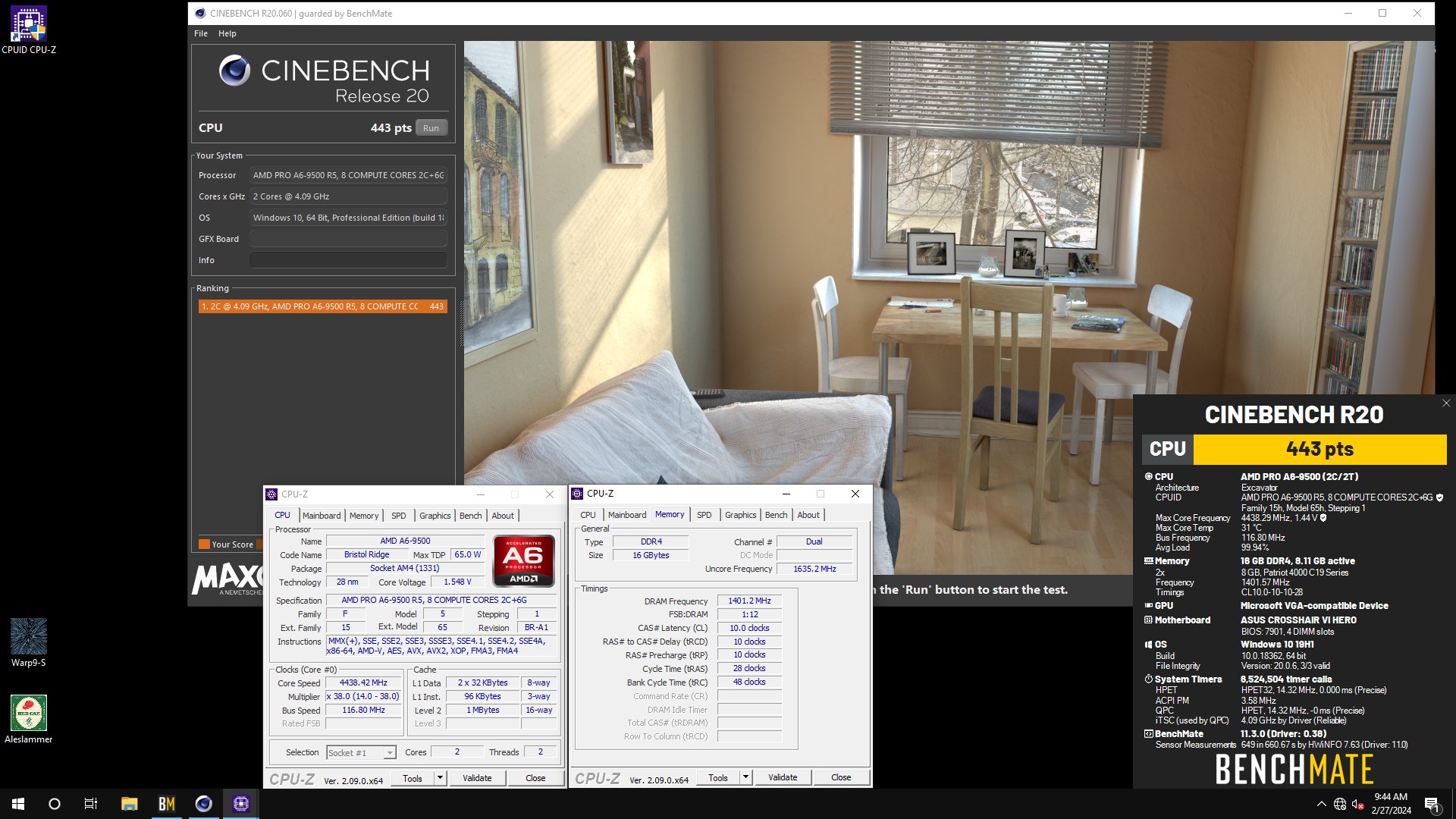Image resolution: width=1456 pixels, height=819 pixels.
Task: Click the muted volume tray icon
Action: point(1359,804)
